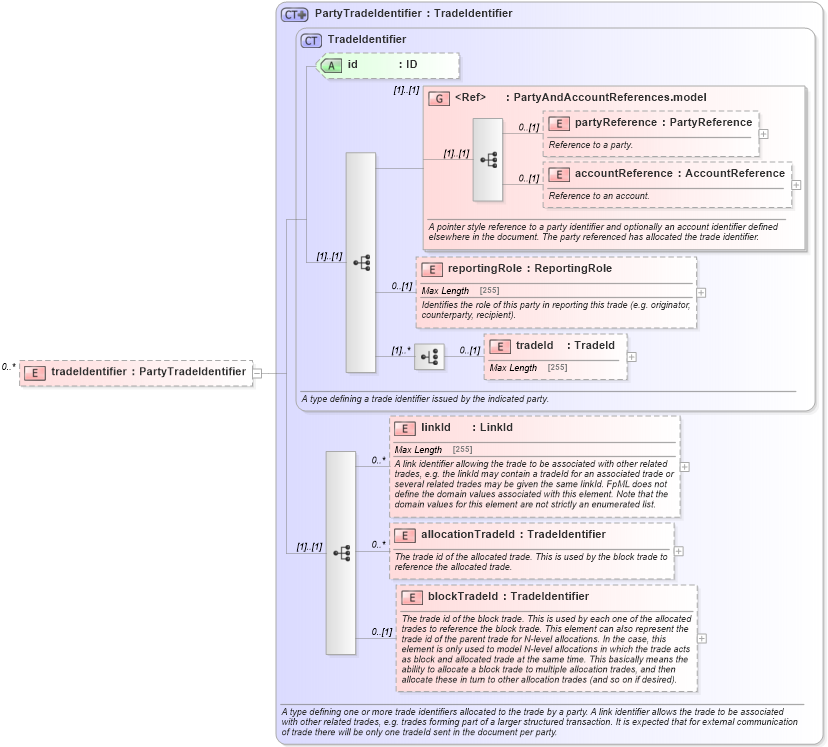Viewport: 828px width, 747px height.
Task: Click the E icon of blockTradeId
Action: click(411, 597)
